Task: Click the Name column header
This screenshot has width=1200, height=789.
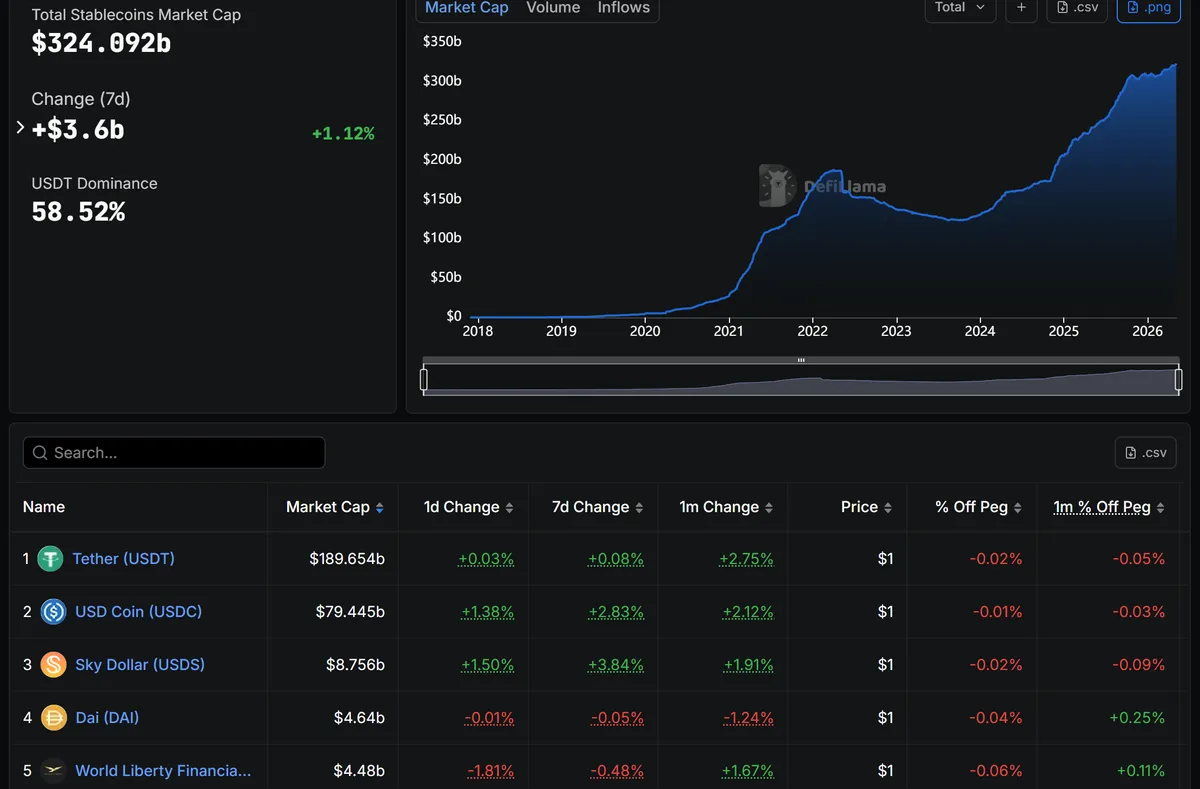Action: tap(44, 507)
